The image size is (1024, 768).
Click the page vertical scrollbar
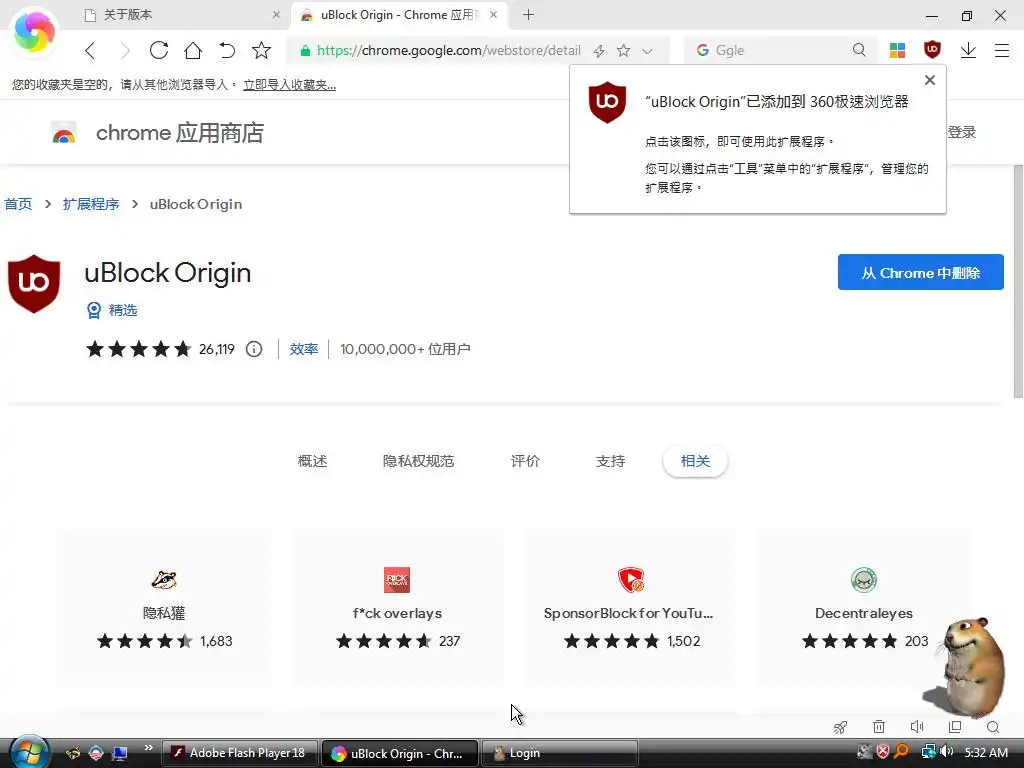1018,281
